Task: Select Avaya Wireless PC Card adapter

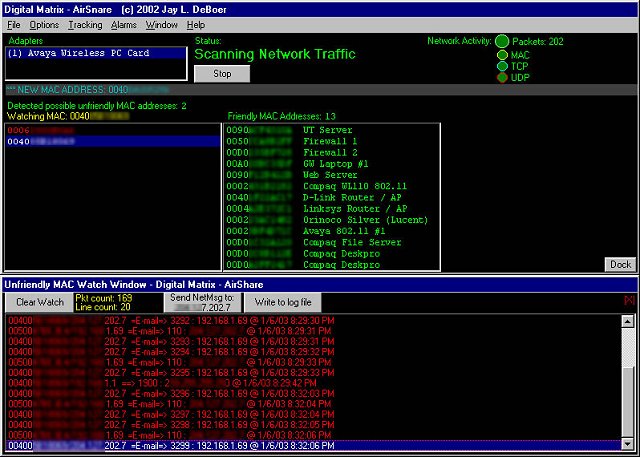Action: coord(96,53)
